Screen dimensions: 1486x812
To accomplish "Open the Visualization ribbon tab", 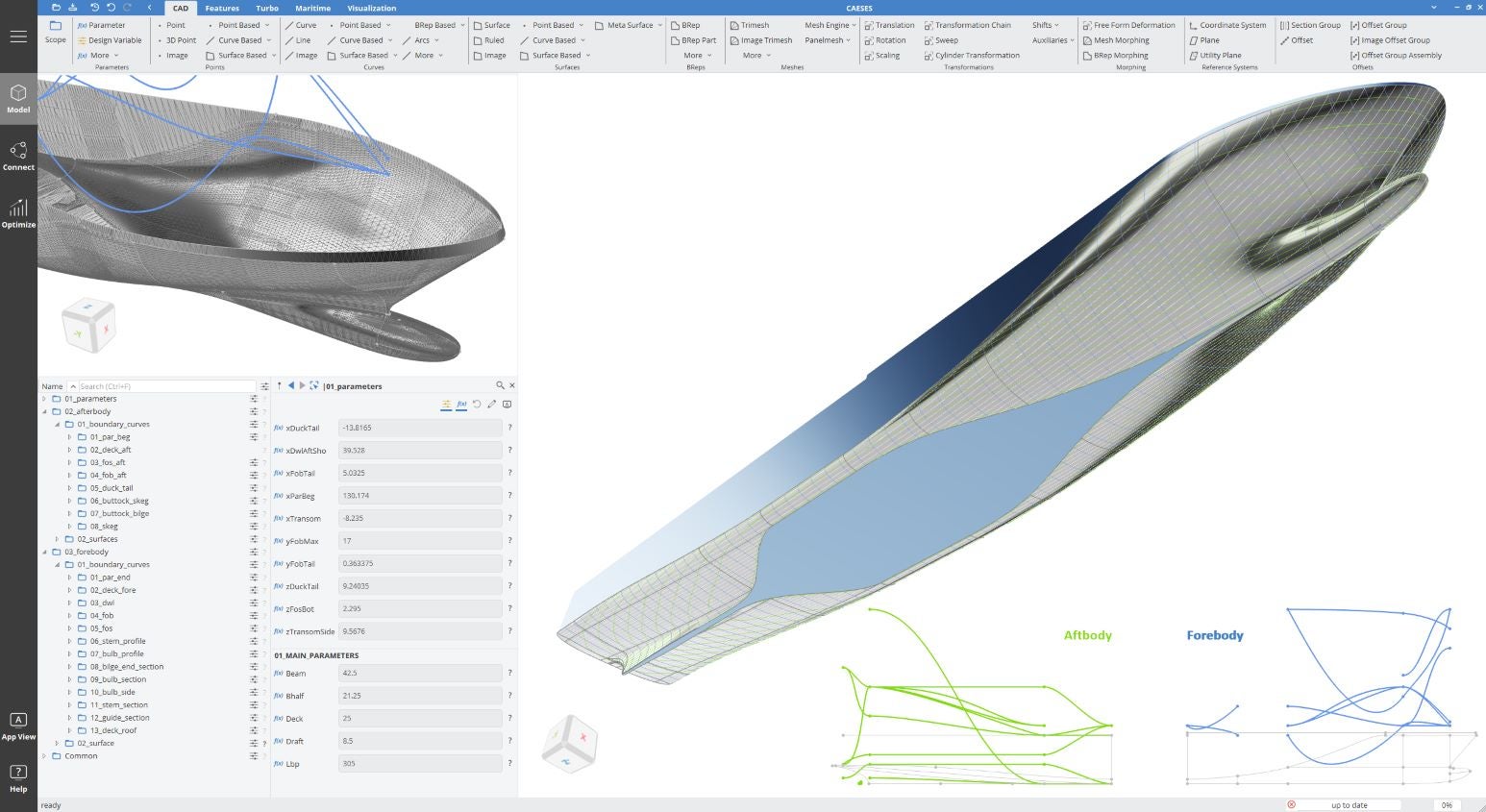I will pyautogui.click(x=371, y=8).
